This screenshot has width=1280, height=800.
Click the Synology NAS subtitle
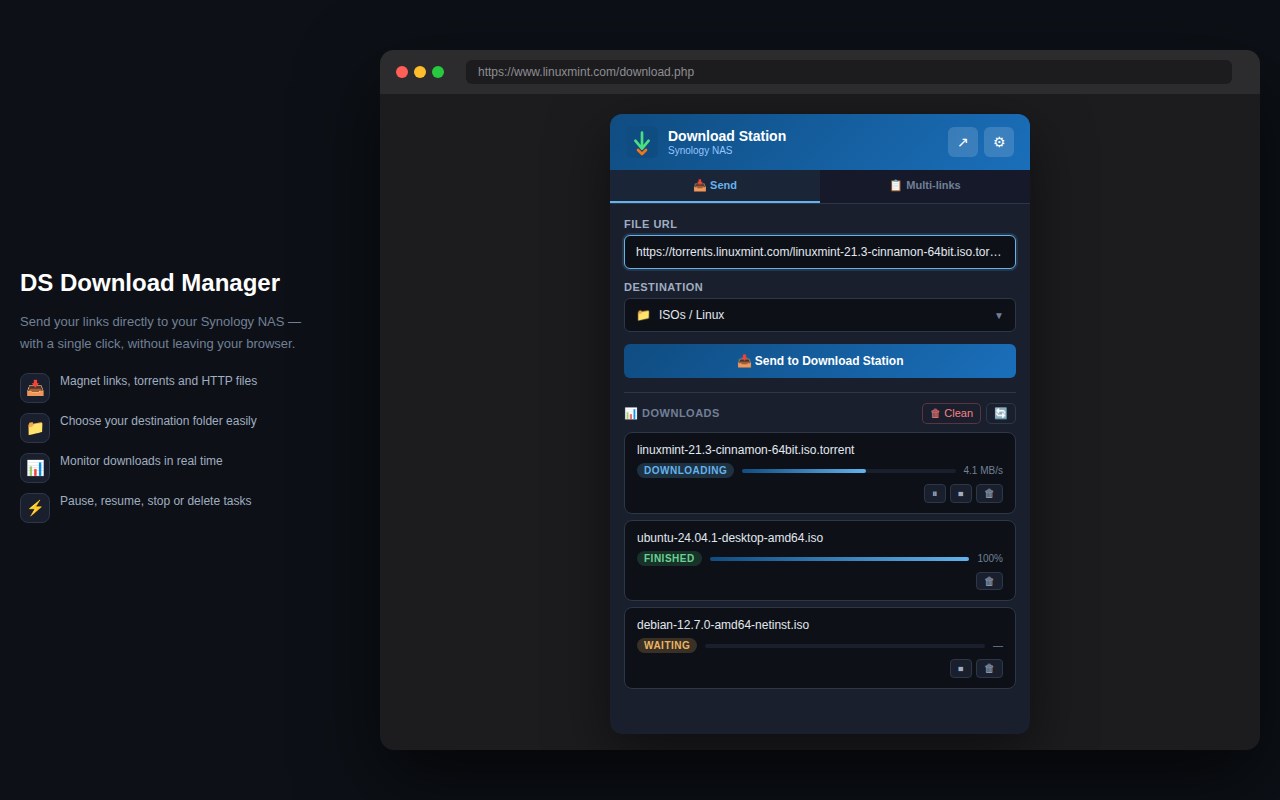(700, 151)
